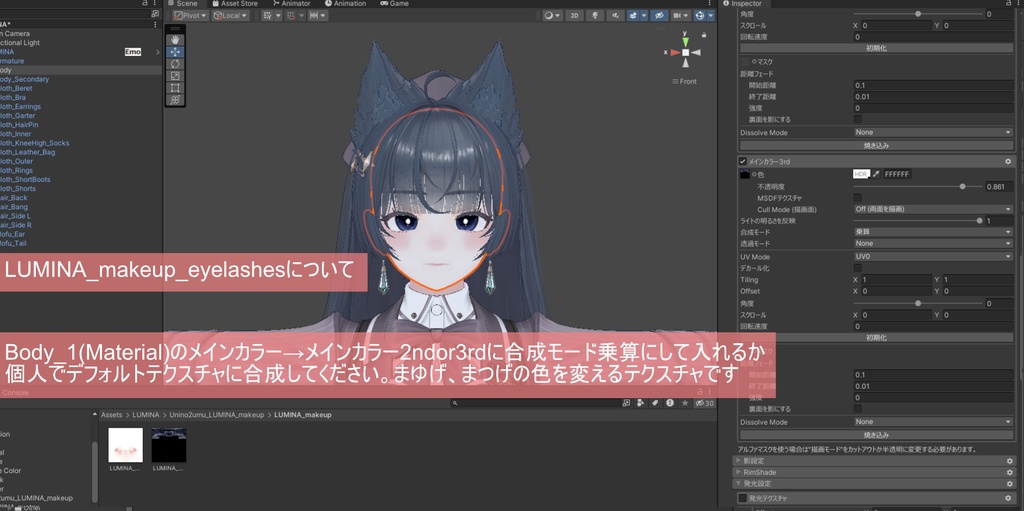Image resolution: width=1024 pixels, height=511 pixels.
Task: Toggle 2D view mode in Scene
Action: 574,16
